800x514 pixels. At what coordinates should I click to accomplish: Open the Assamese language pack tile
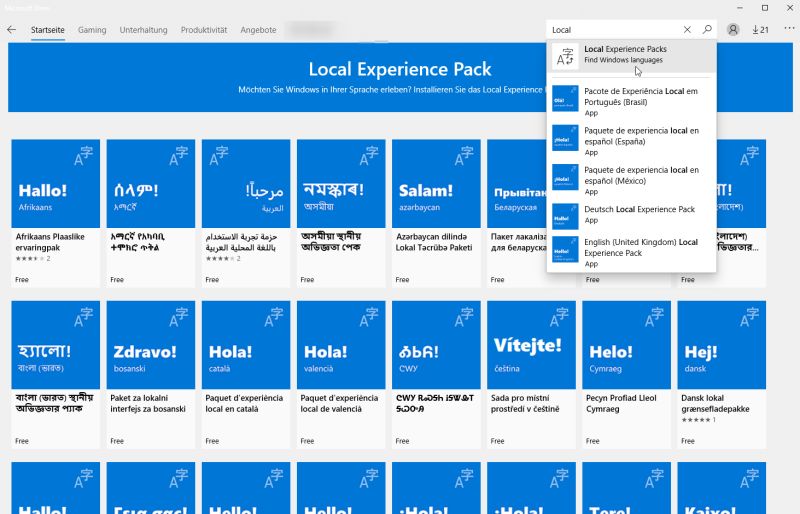tap(341, 184)
